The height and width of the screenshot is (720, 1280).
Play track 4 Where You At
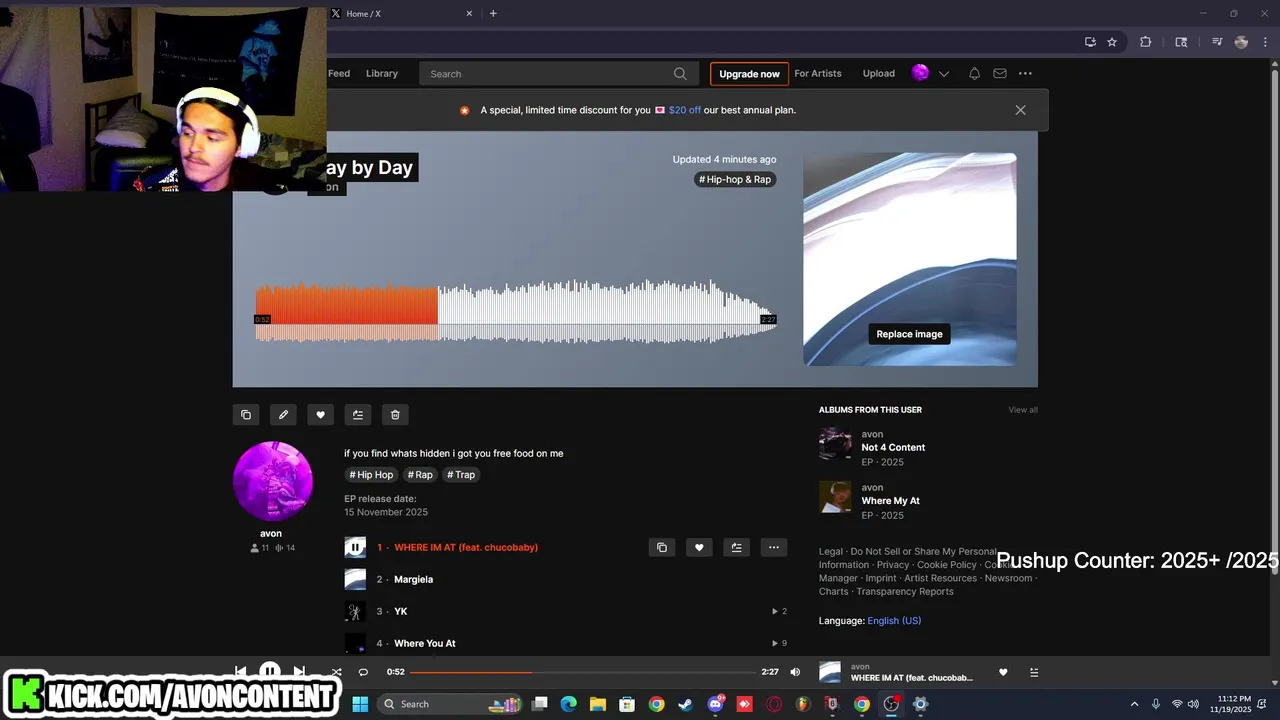pyautogui.click(x=355, y=643)
